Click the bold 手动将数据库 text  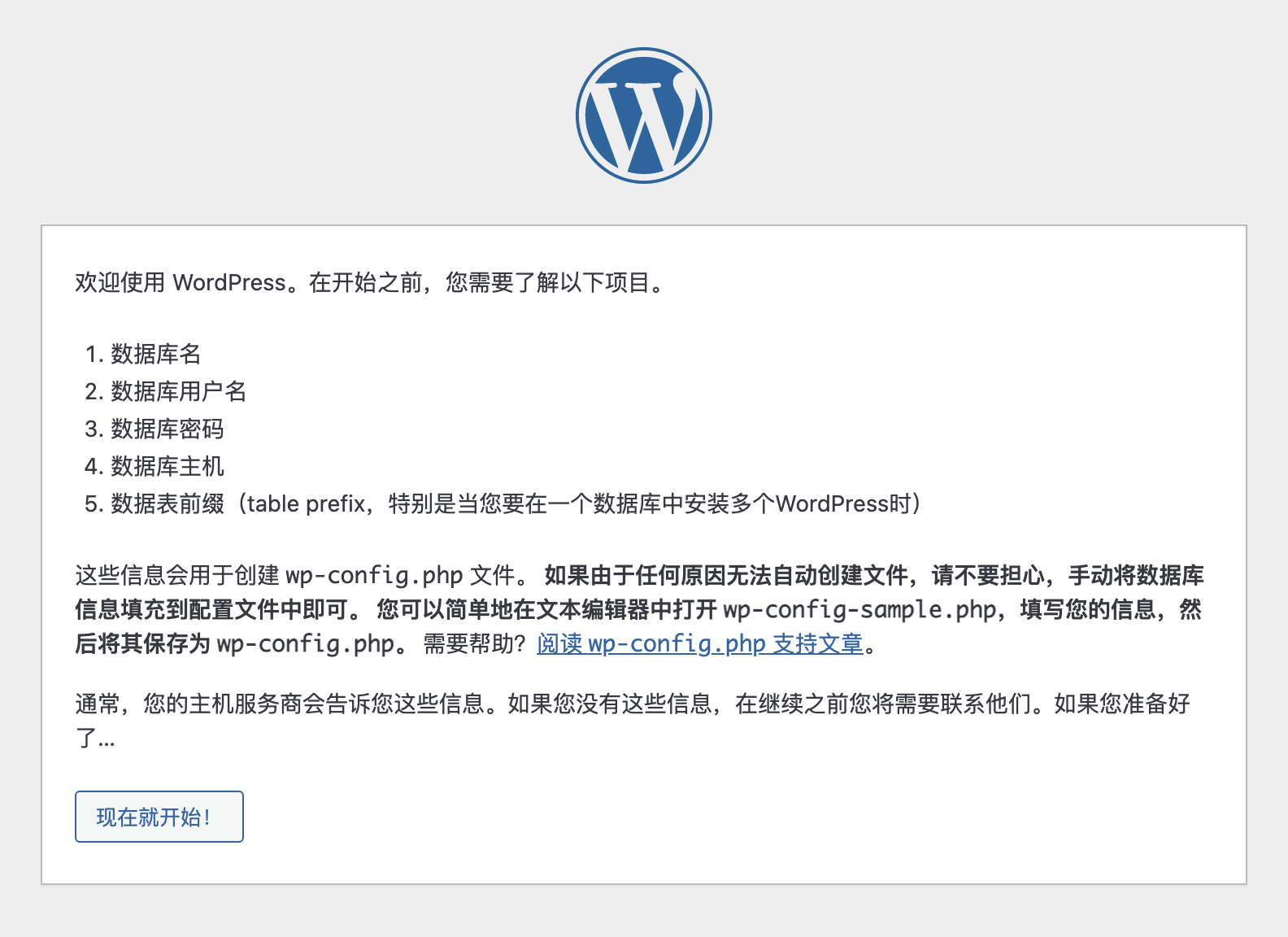[x=1136, y=575]
